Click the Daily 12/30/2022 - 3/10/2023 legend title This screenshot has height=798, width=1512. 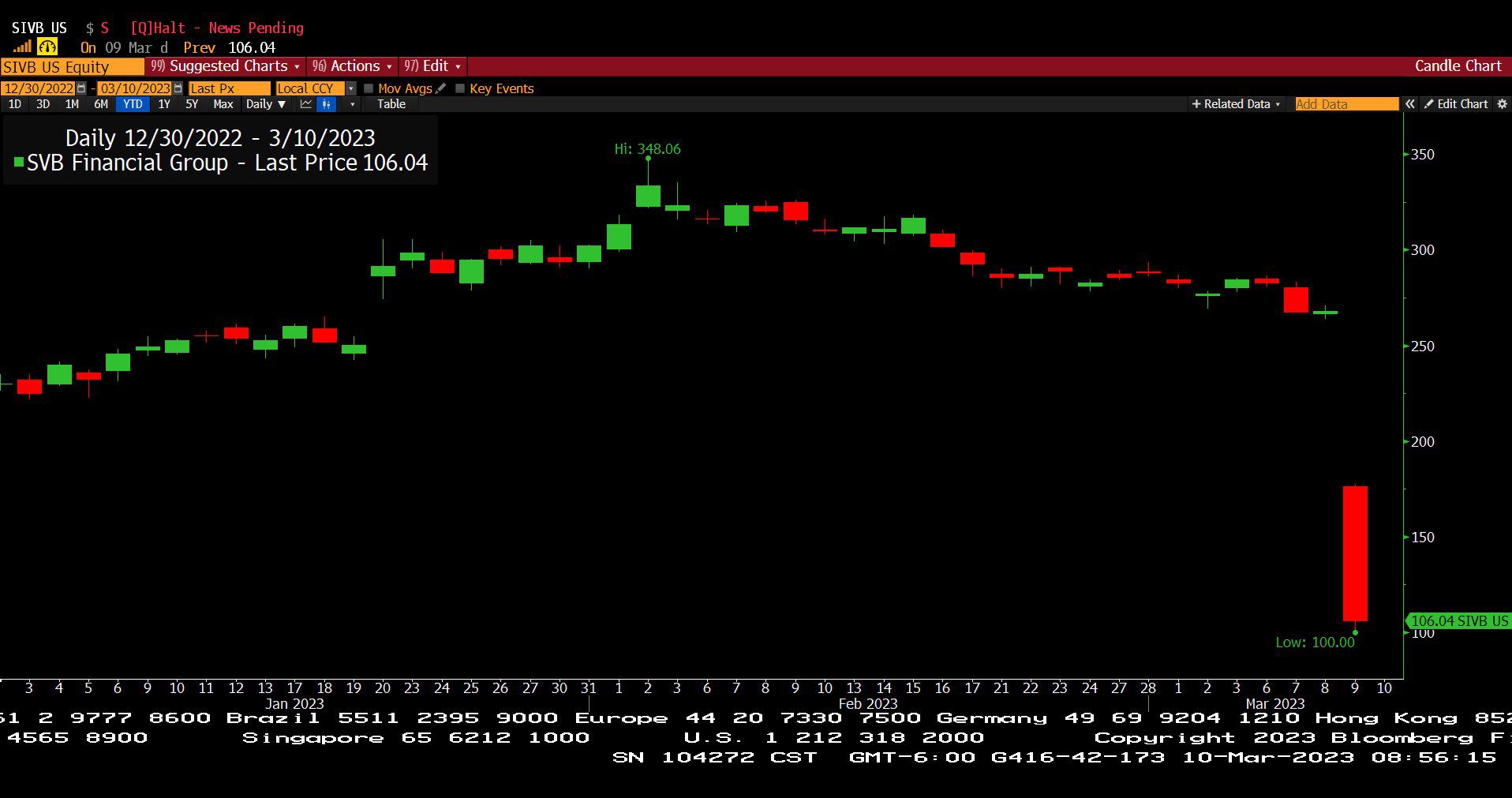(x=220, y=138)
